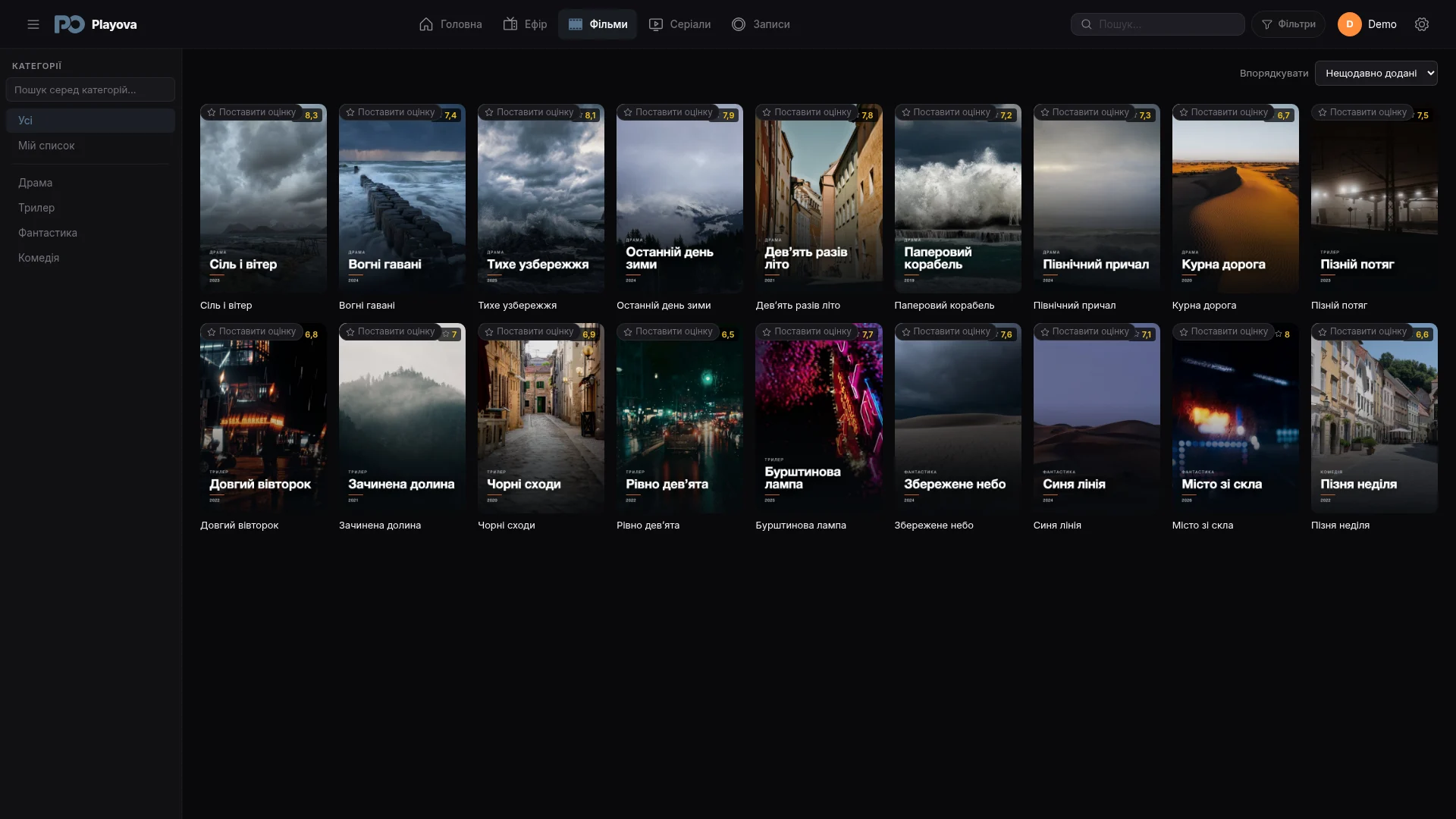Select the Фільми tab
Image resolution: width=1456 pixels, height=819 pixels.
click(x=598, y=24)
